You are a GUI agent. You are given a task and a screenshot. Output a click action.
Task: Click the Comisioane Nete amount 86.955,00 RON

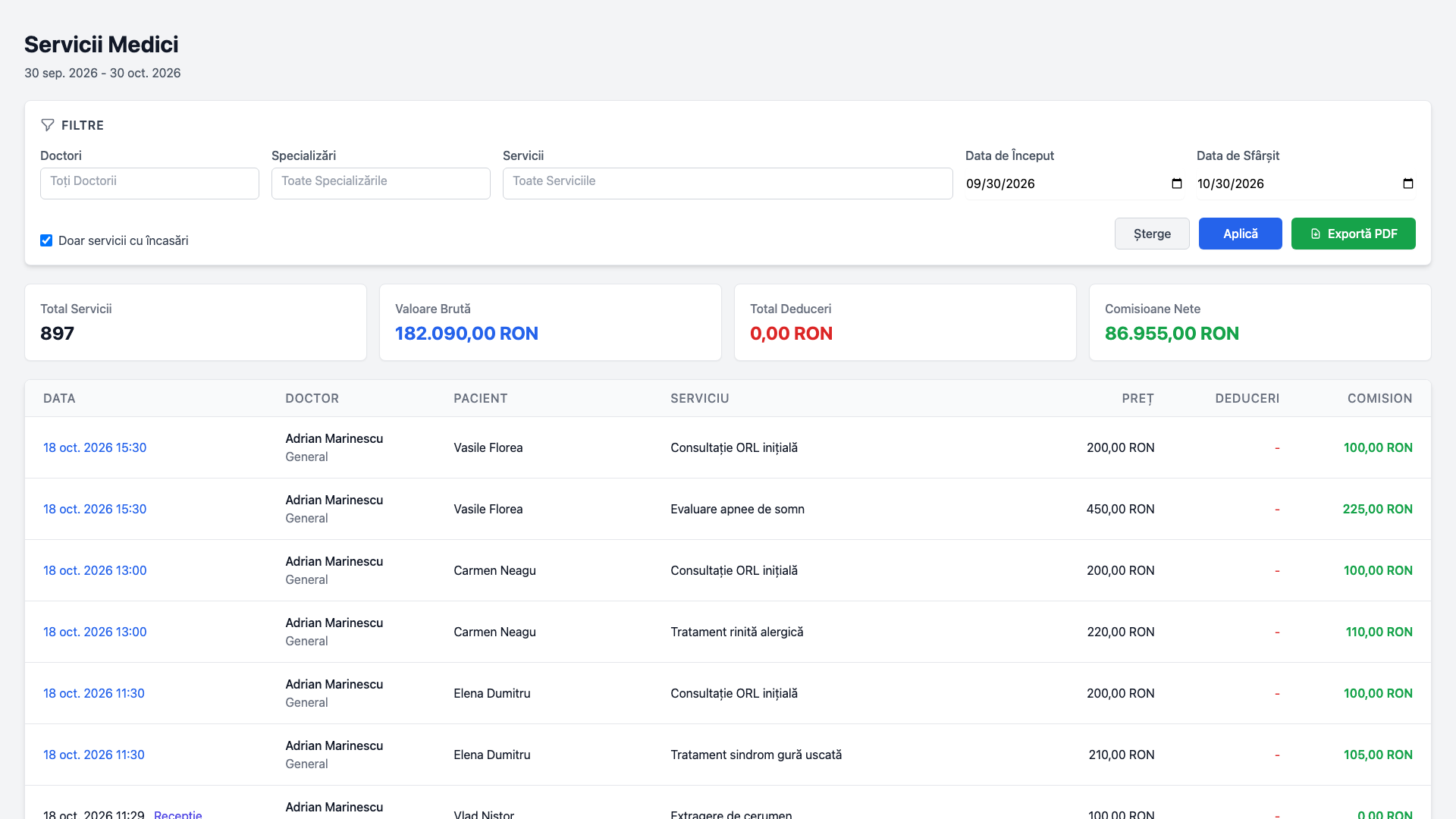(1172, 334)
